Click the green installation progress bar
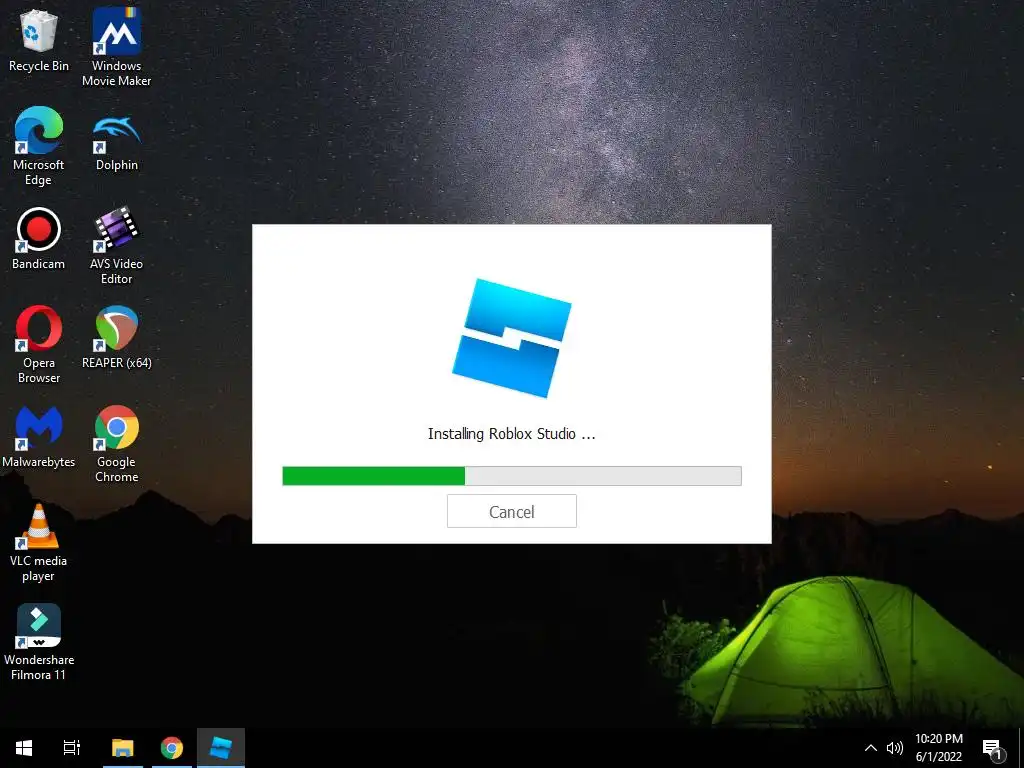The image size is (1024, 768). 511,475
